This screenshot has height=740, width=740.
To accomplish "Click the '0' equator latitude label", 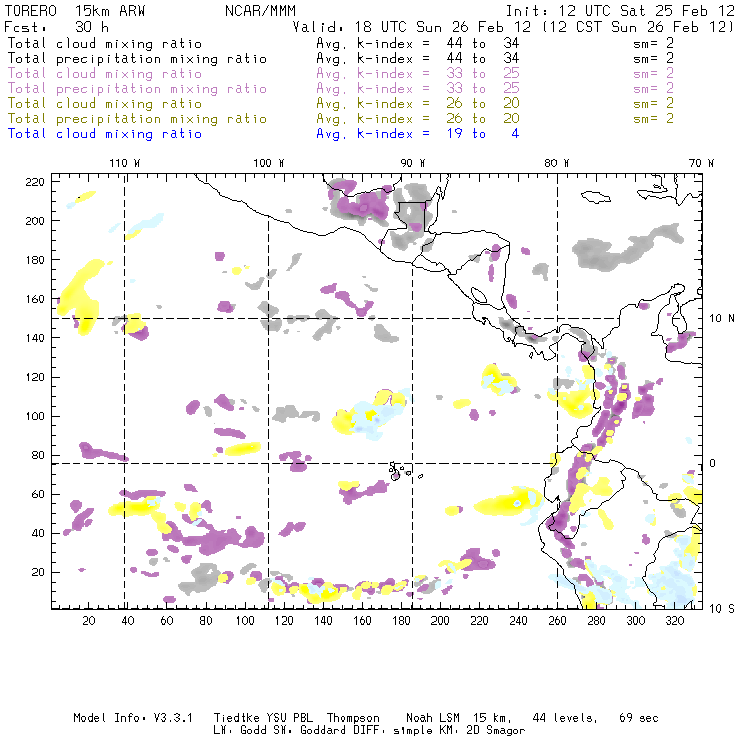I will coord(713,463).
